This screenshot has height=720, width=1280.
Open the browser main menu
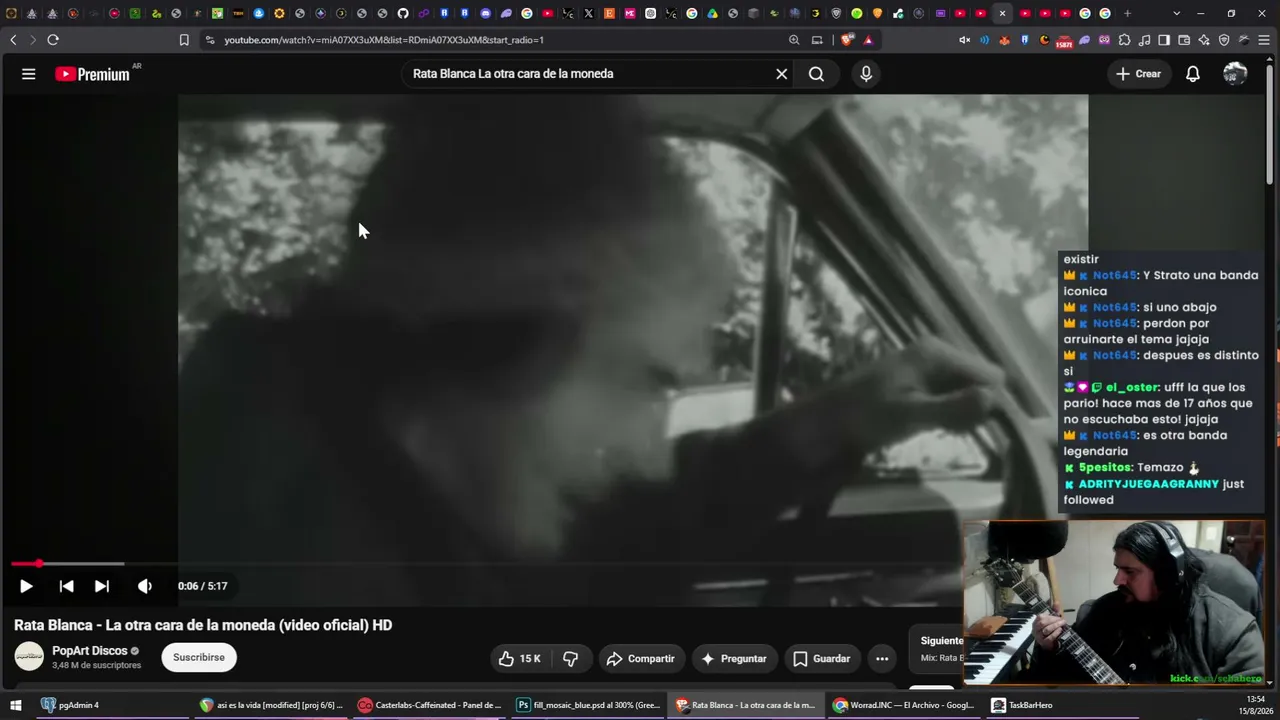[1264, 40]
